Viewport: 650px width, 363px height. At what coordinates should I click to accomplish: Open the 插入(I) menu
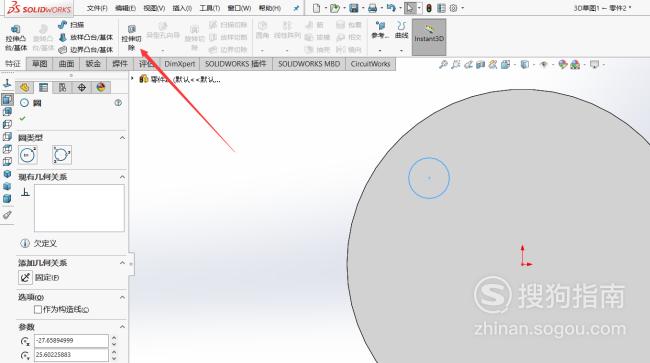point(182,8)
